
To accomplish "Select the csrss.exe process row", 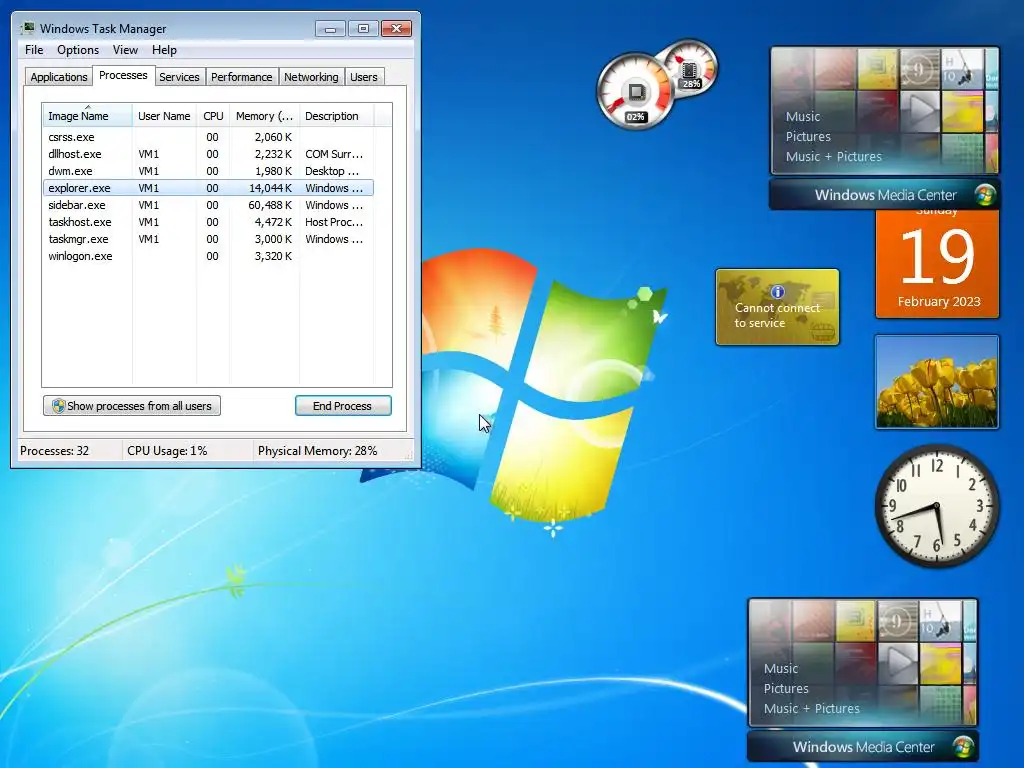I will [x=208, y=137].
